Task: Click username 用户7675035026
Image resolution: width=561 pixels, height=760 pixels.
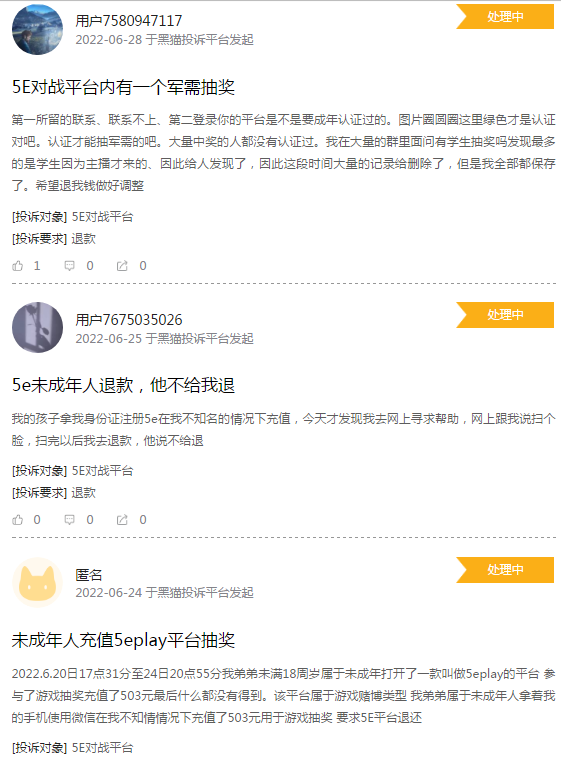Action: 129,320
